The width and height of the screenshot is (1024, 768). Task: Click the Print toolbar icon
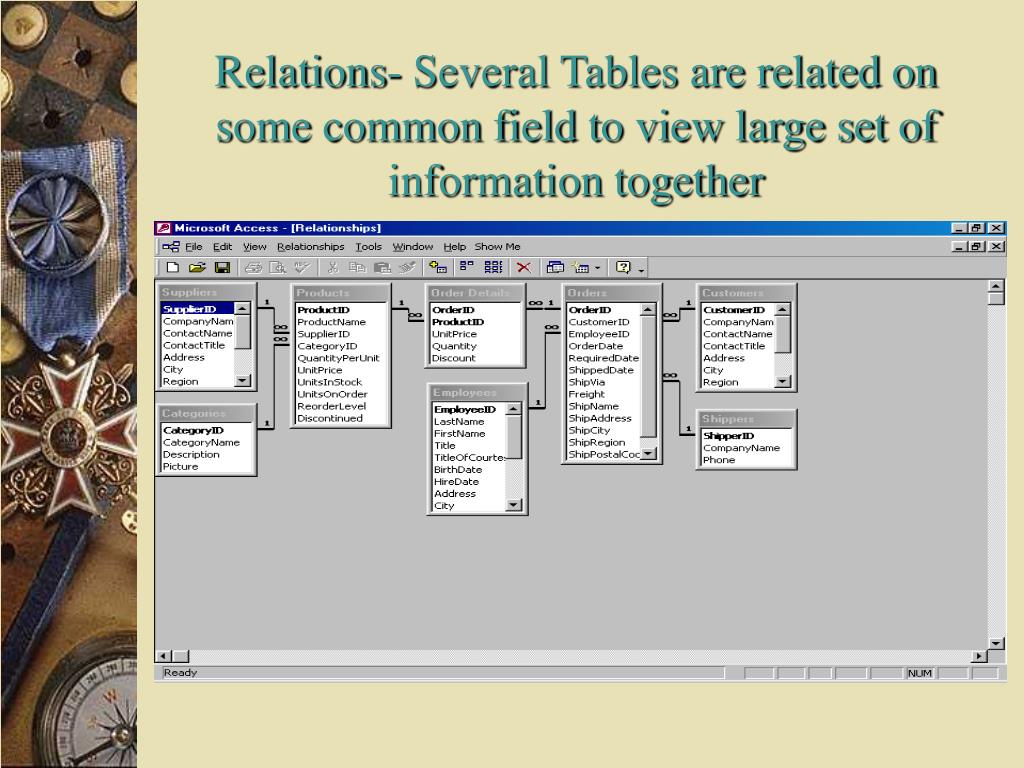pos(253,267)
